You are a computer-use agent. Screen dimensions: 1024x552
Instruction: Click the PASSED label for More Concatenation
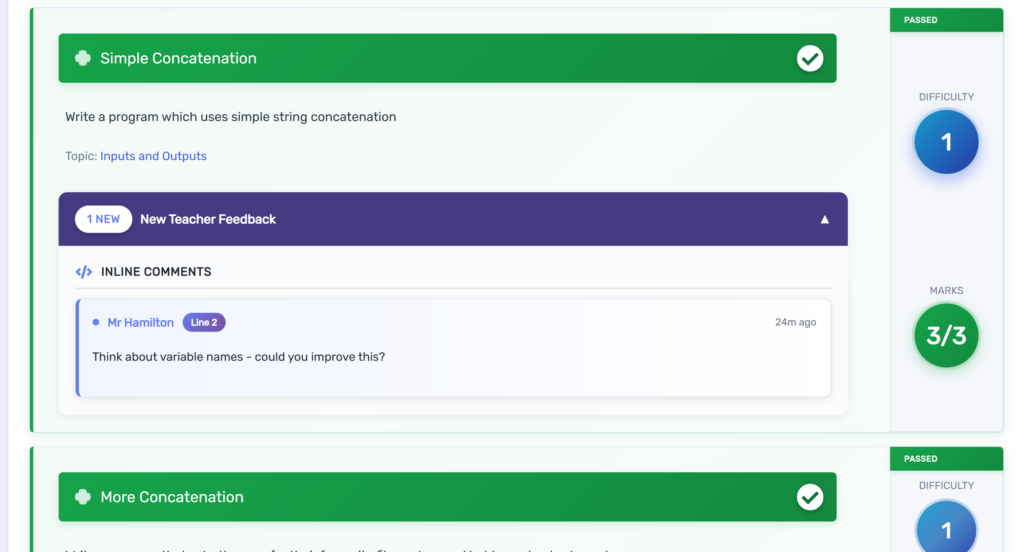pos(921,459)
